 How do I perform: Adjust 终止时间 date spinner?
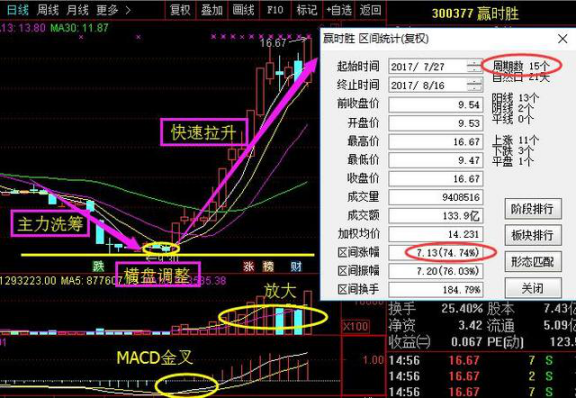(474, 85)
